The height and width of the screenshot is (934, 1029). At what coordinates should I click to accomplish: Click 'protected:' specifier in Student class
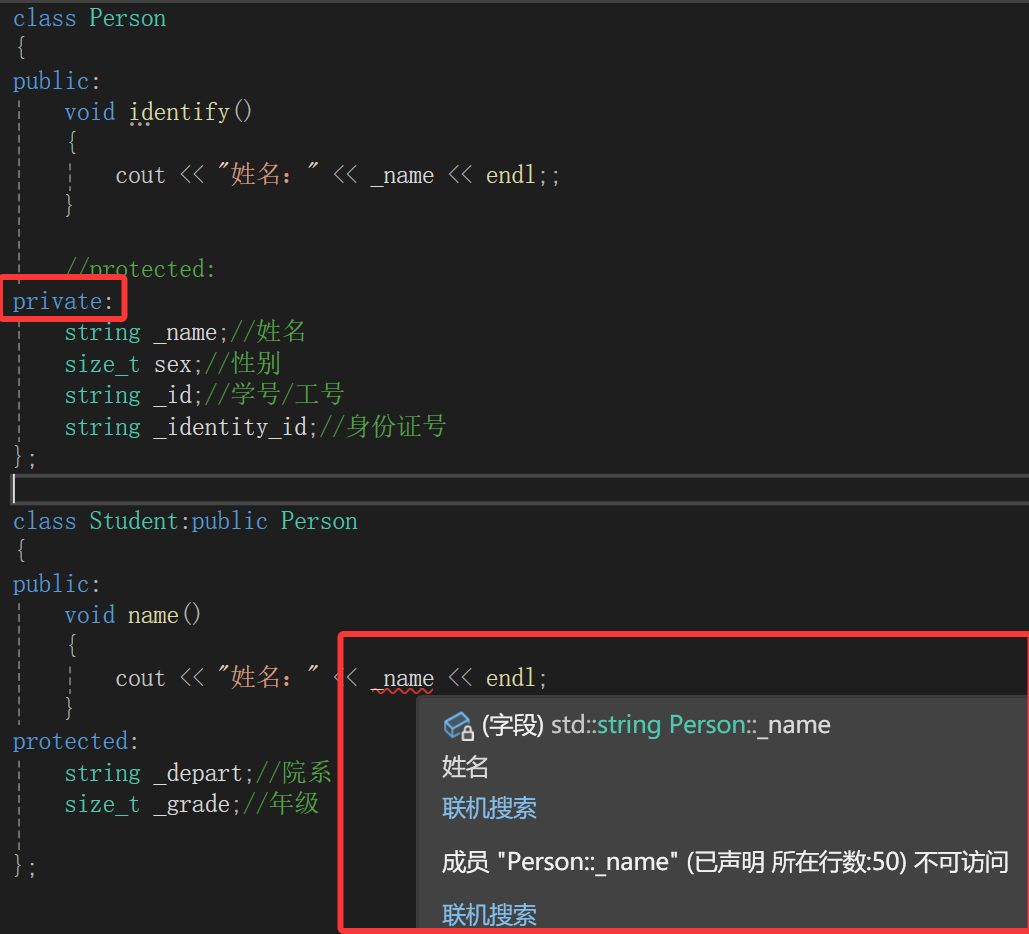click(x=76, y=742)
